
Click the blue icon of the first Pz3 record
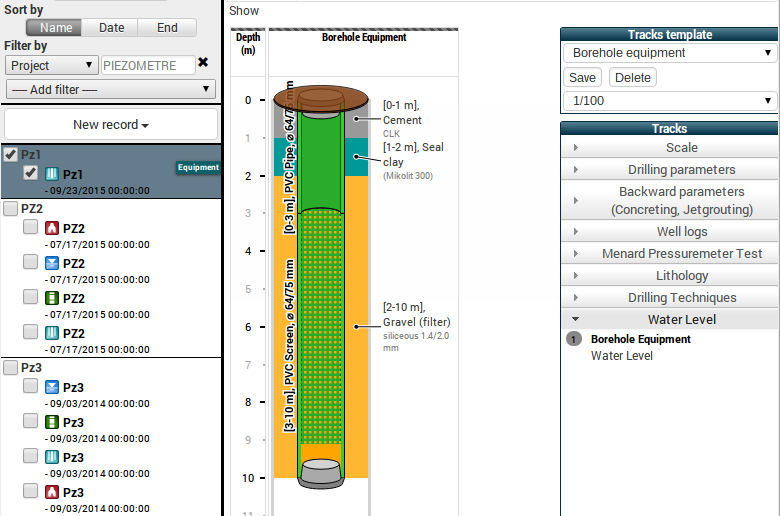tap(53, 387)
